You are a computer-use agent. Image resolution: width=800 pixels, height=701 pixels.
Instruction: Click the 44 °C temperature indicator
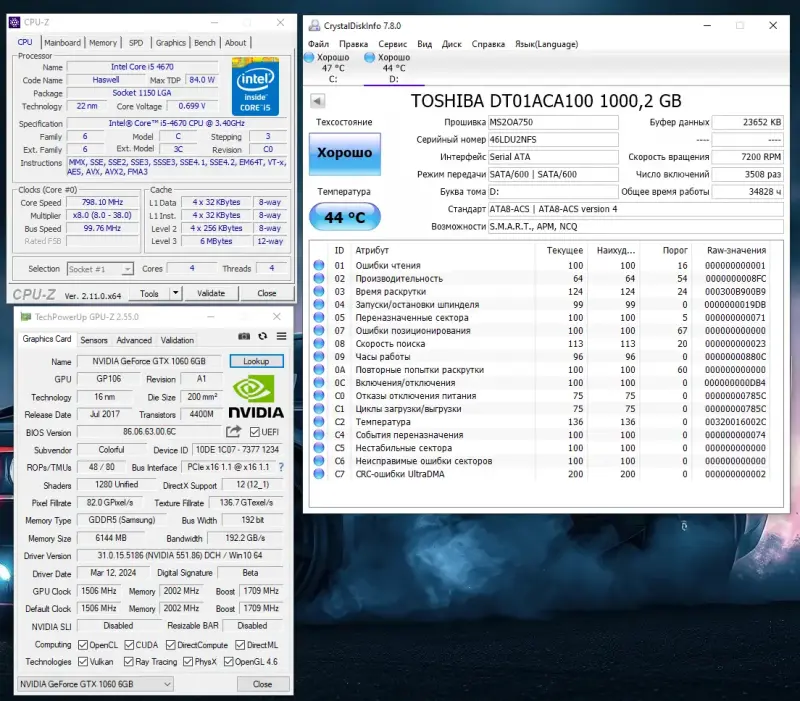[x=345, y=217]
